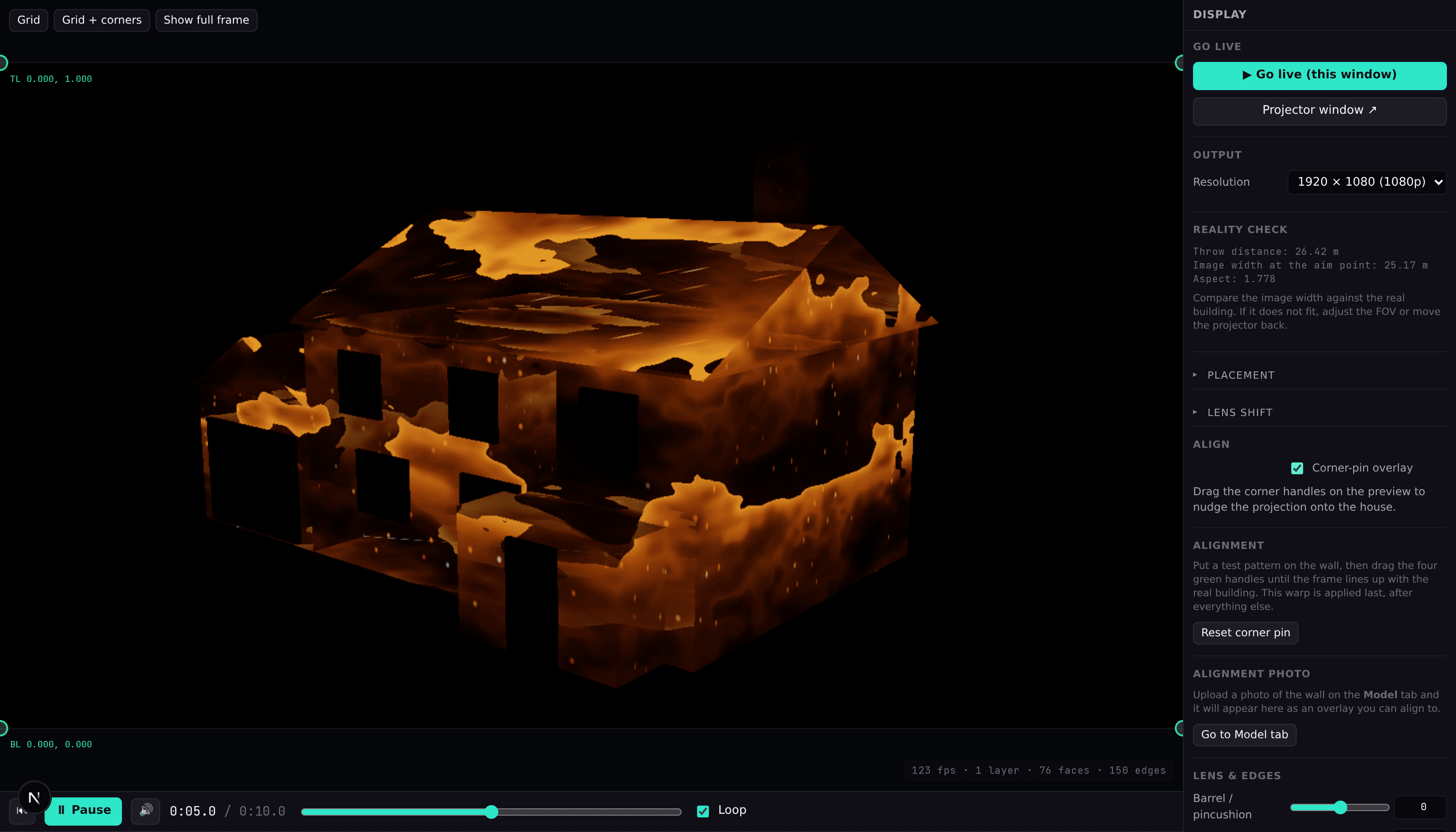Click the Grid button

29,20
